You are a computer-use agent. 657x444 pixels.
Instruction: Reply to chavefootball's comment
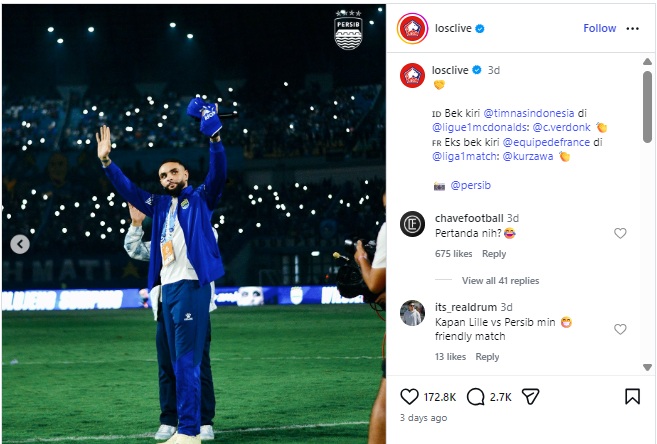point(494,254)
